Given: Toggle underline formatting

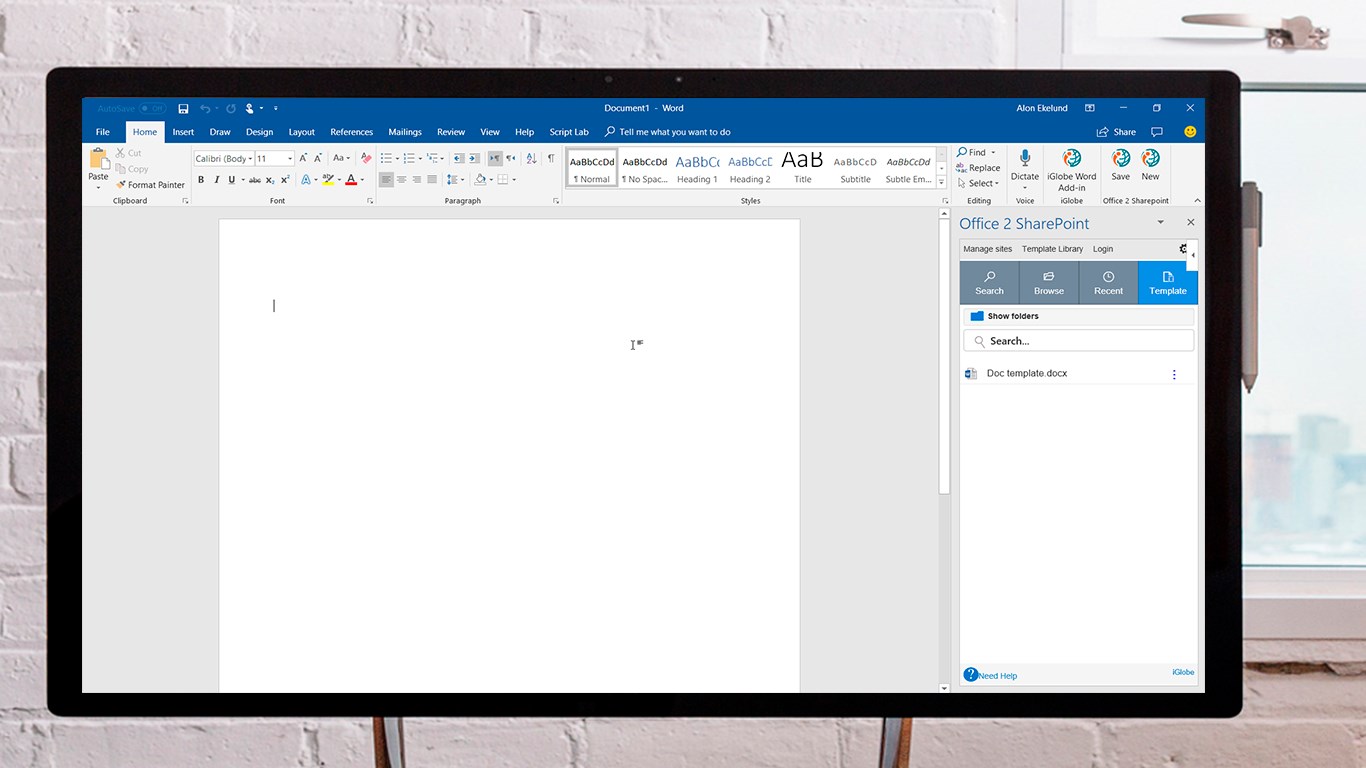Looking at the screenshot, I should (x=231, y=180).
